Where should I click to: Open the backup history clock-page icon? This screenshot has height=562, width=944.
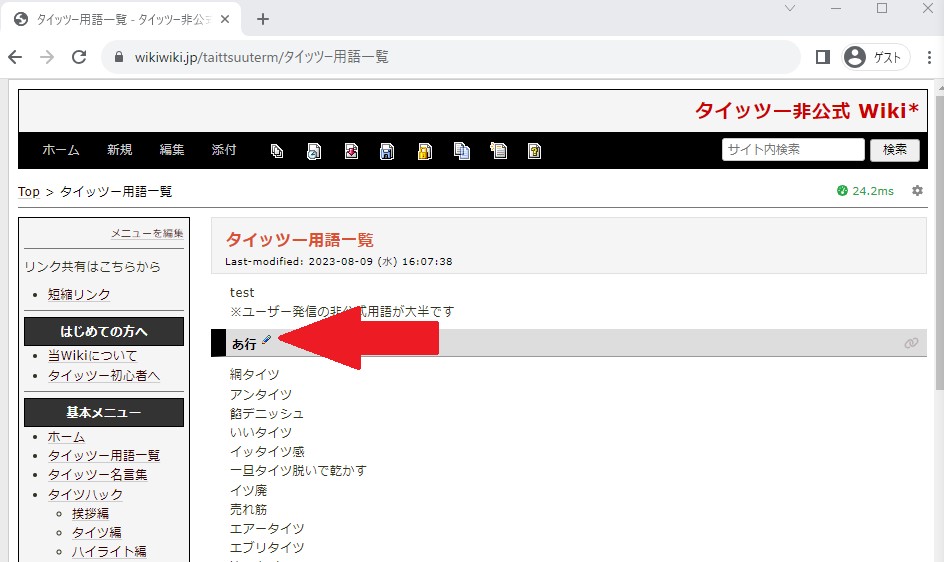point(313,151)
